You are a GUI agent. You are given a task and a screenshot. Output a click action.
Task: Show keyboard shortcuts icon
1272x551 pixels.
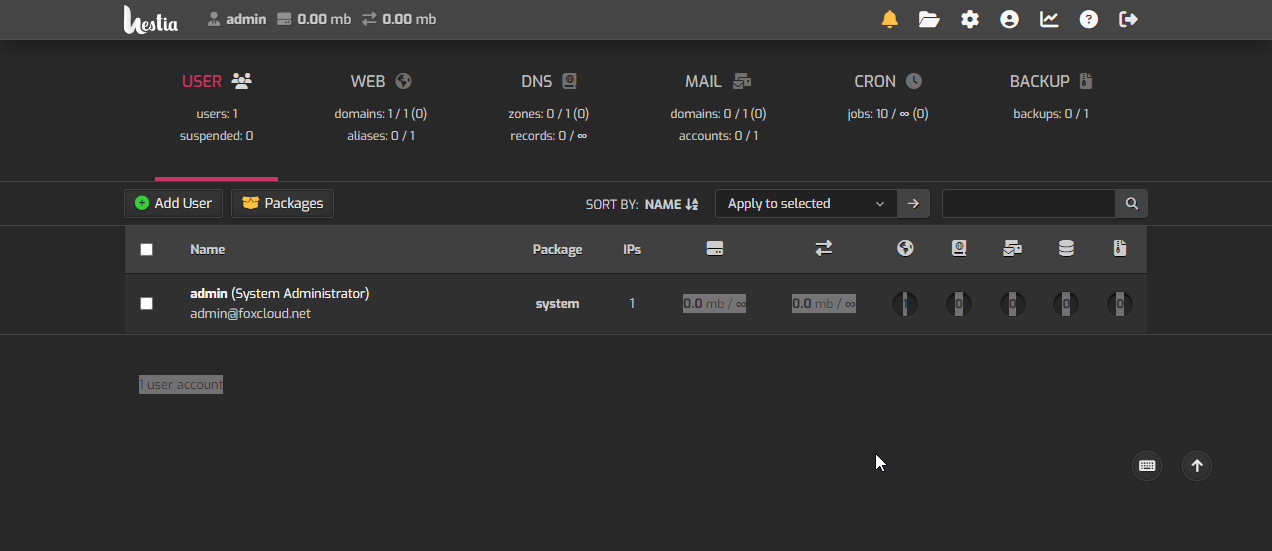pos(1147,465)
